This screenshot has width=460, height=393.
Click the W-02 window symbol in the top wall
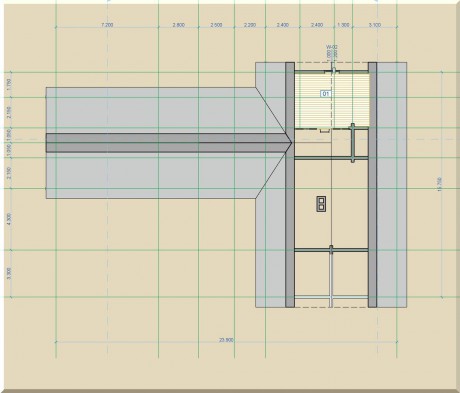[333, 71]
